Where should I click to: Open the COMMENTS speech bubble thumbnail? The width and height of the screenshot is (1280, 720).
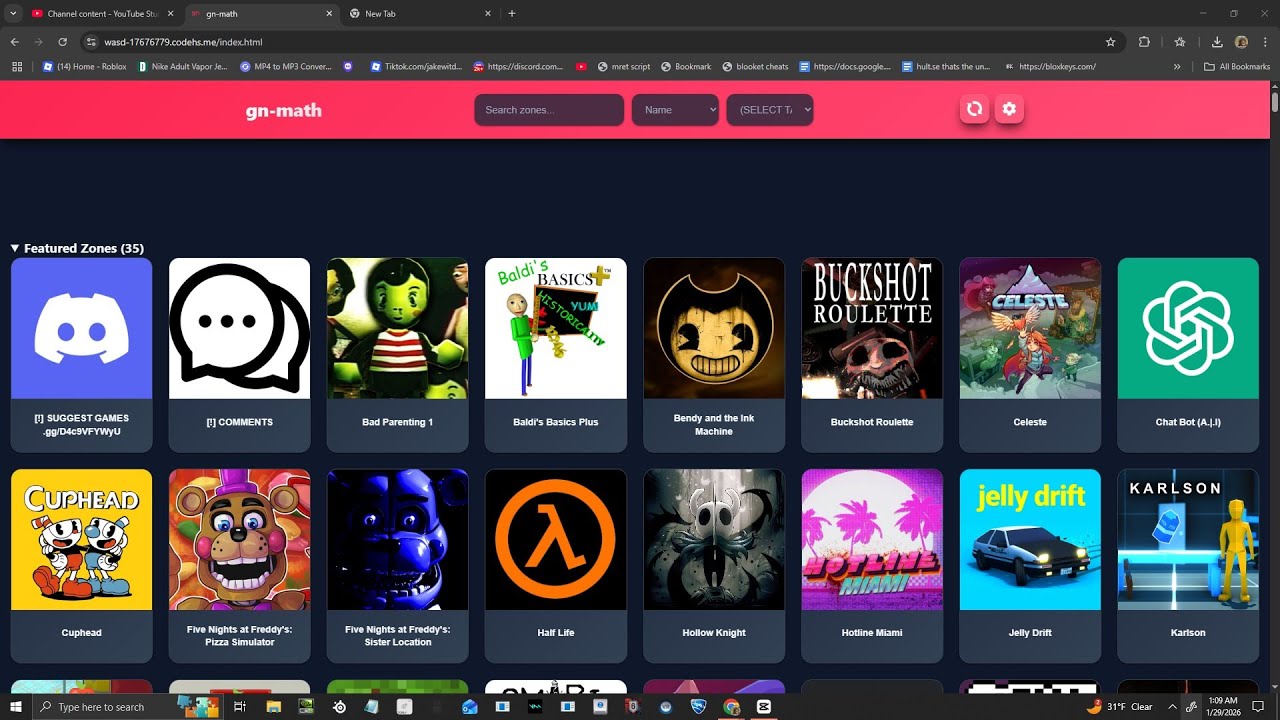[239, 328]
